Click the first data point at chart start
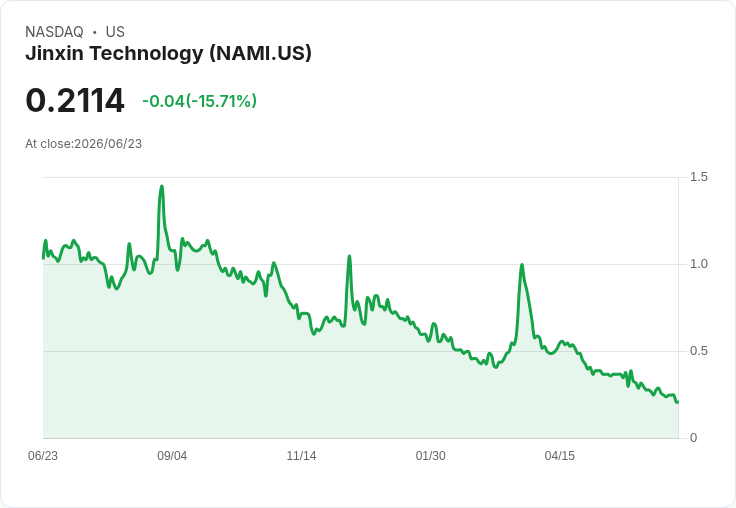The height and width of the screenshot is (508, 736). 43,258
